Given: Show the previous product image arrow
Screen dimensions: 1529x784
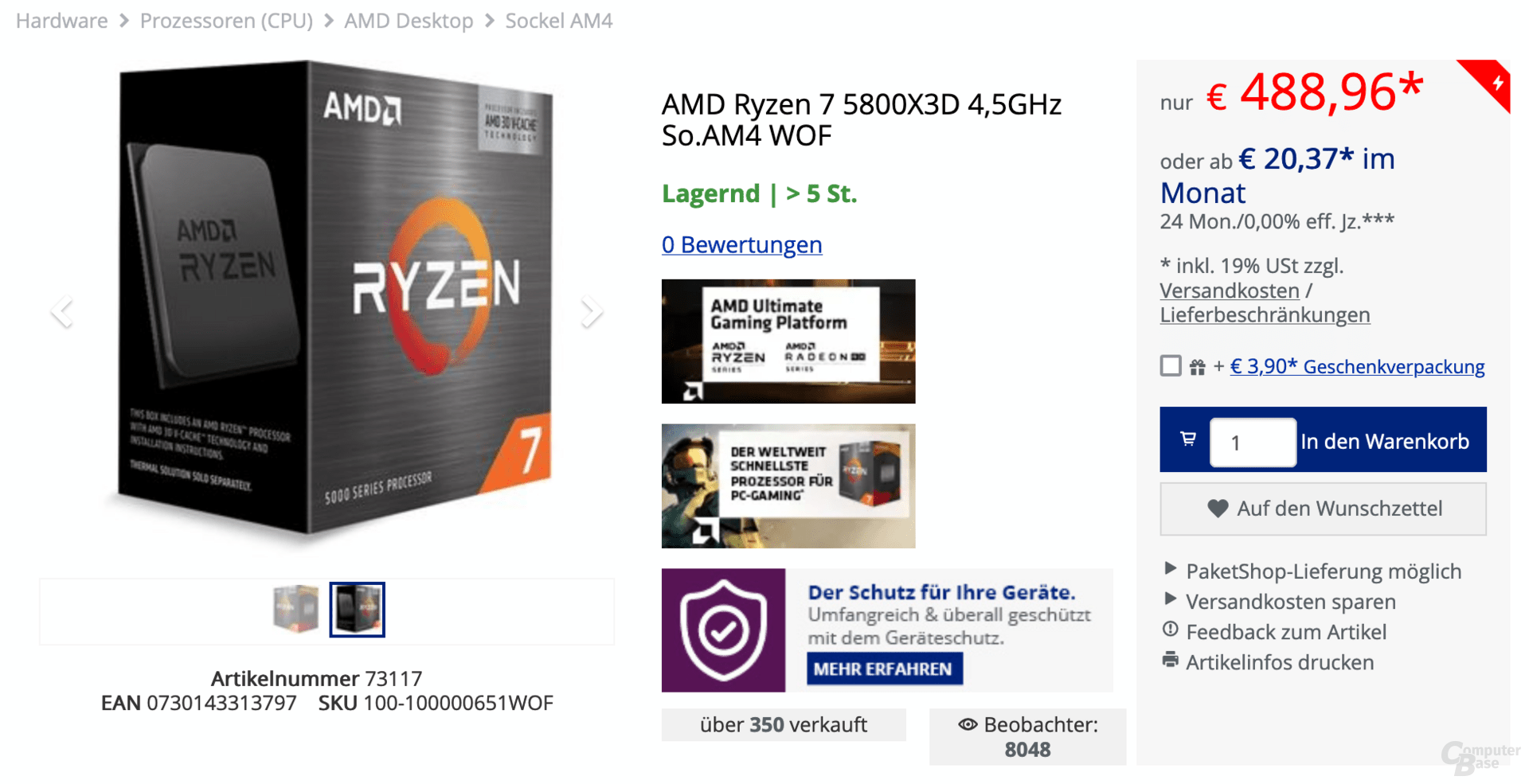Looking at the screenshot, I should [x=62, y=311].
